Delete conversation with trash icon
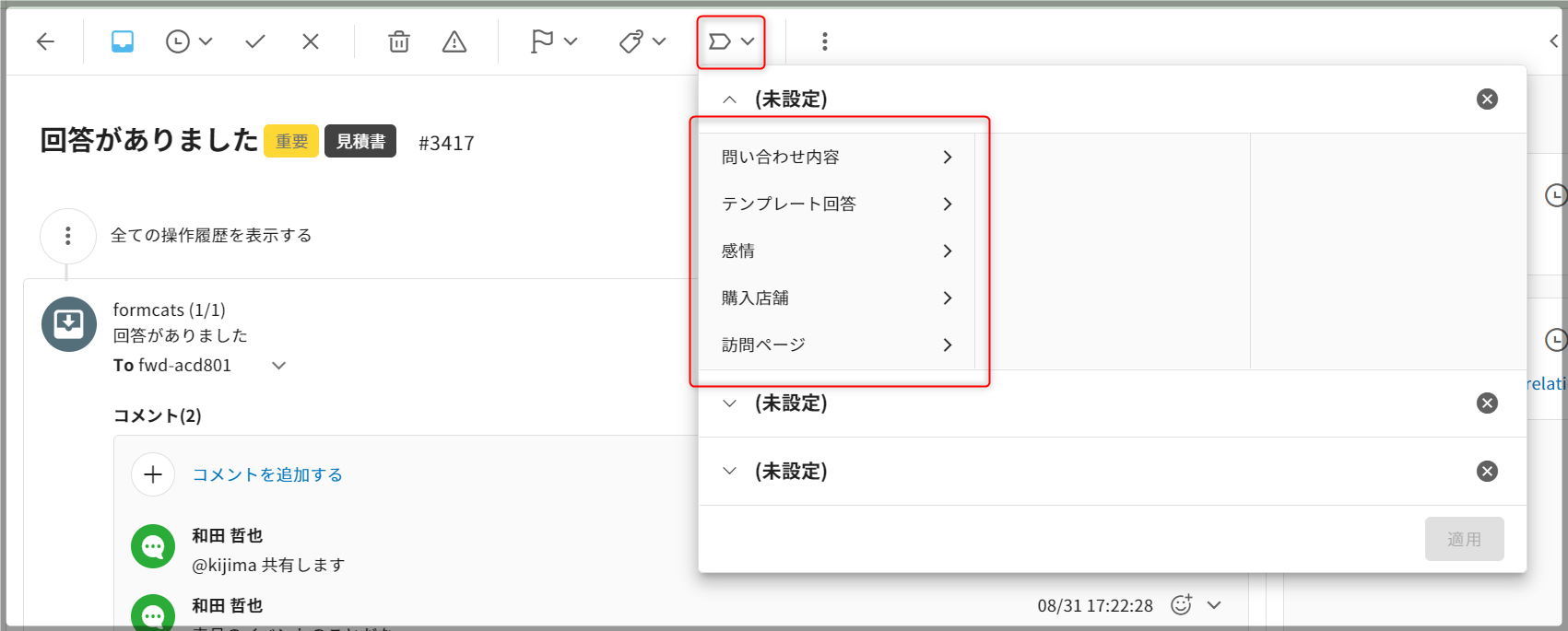 (398, 41)
